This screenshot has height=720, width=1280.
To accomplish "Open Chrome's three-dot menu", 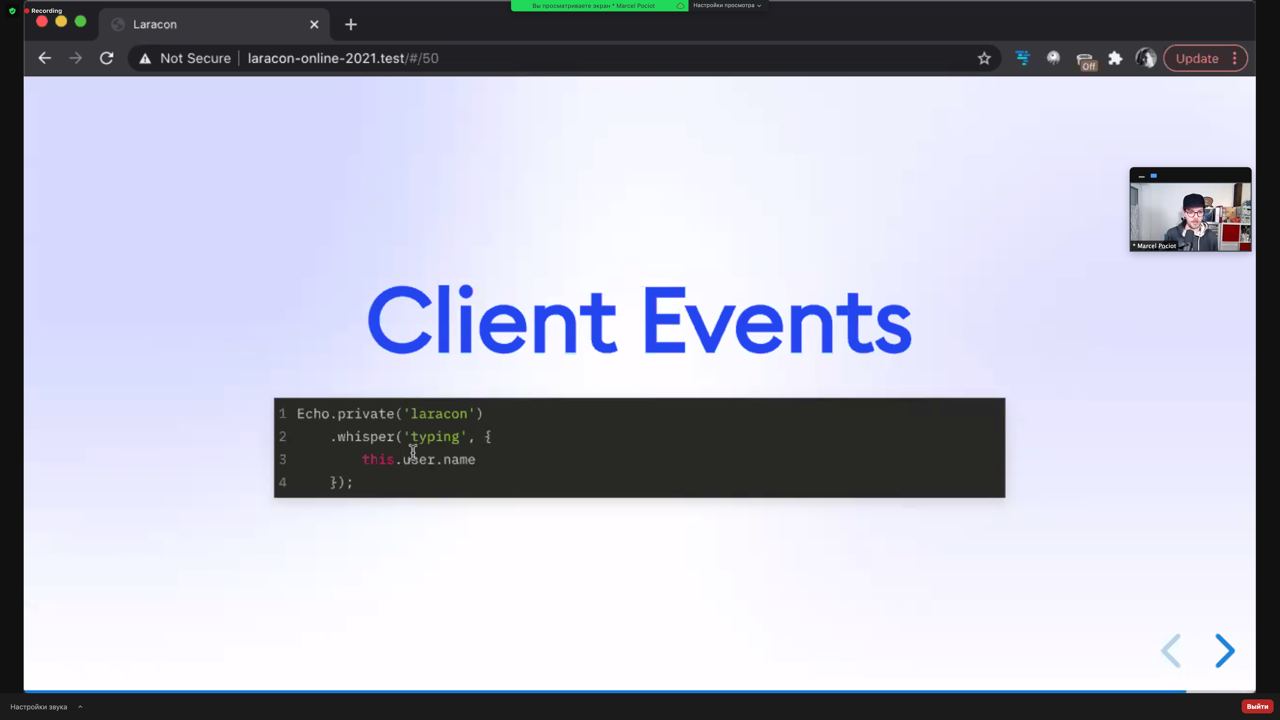I will point(1235,58).
